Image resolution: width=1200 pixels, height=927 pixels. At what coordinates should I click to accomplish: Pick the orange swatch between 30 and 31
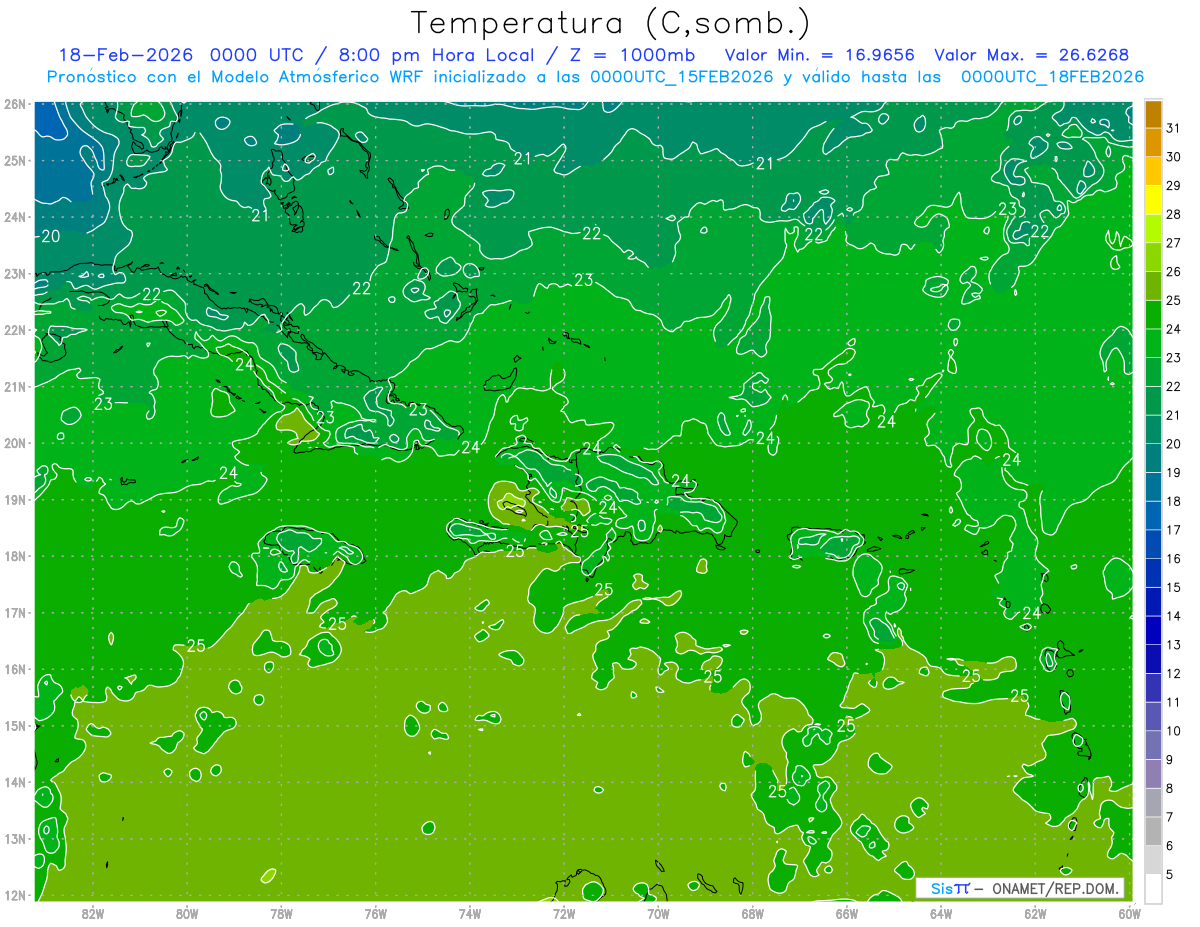click(x=1153, y=143)
